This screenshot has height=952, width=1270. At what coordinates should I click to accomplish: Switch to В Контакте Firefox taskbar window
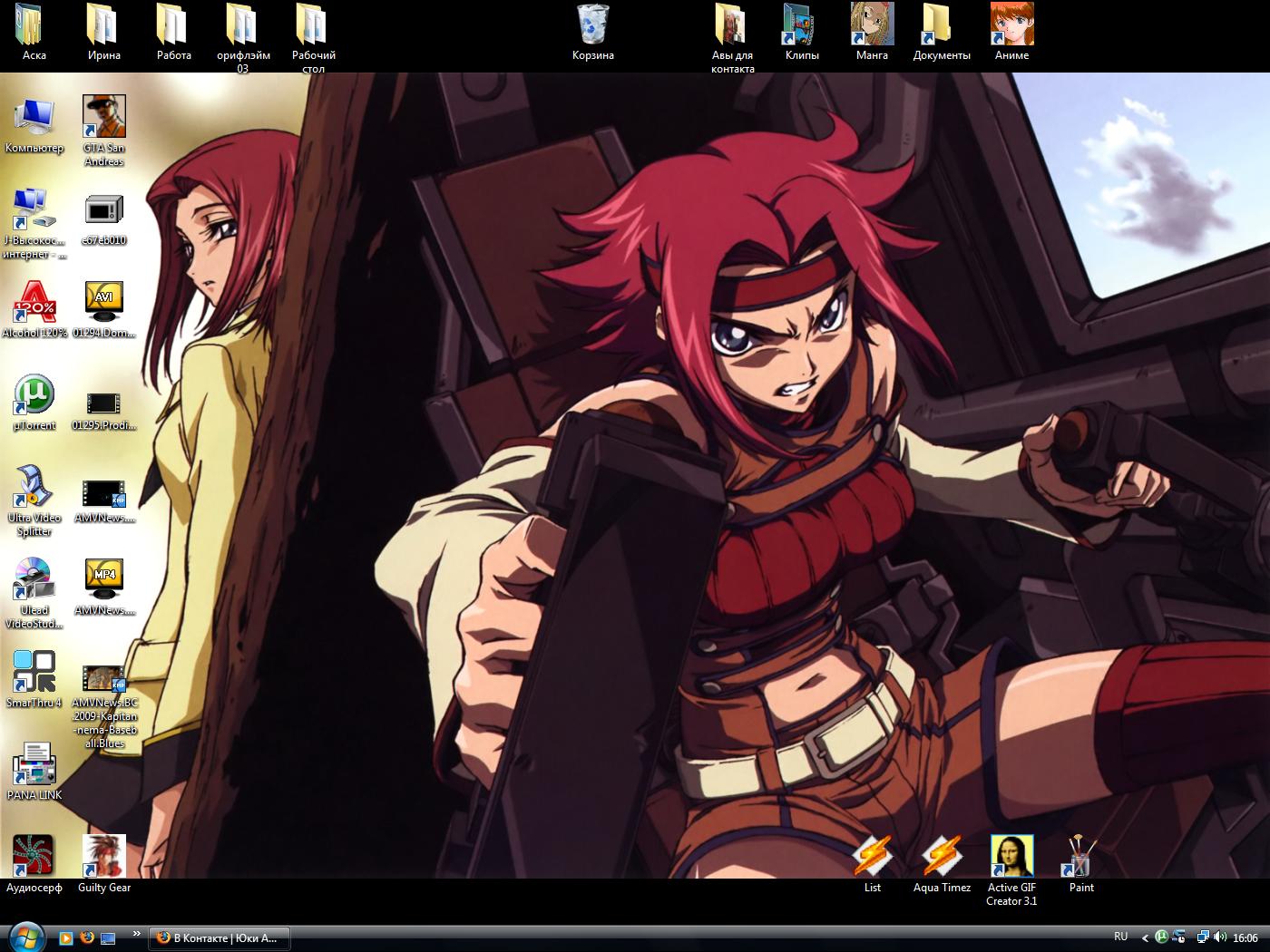(x=220, y=937)
